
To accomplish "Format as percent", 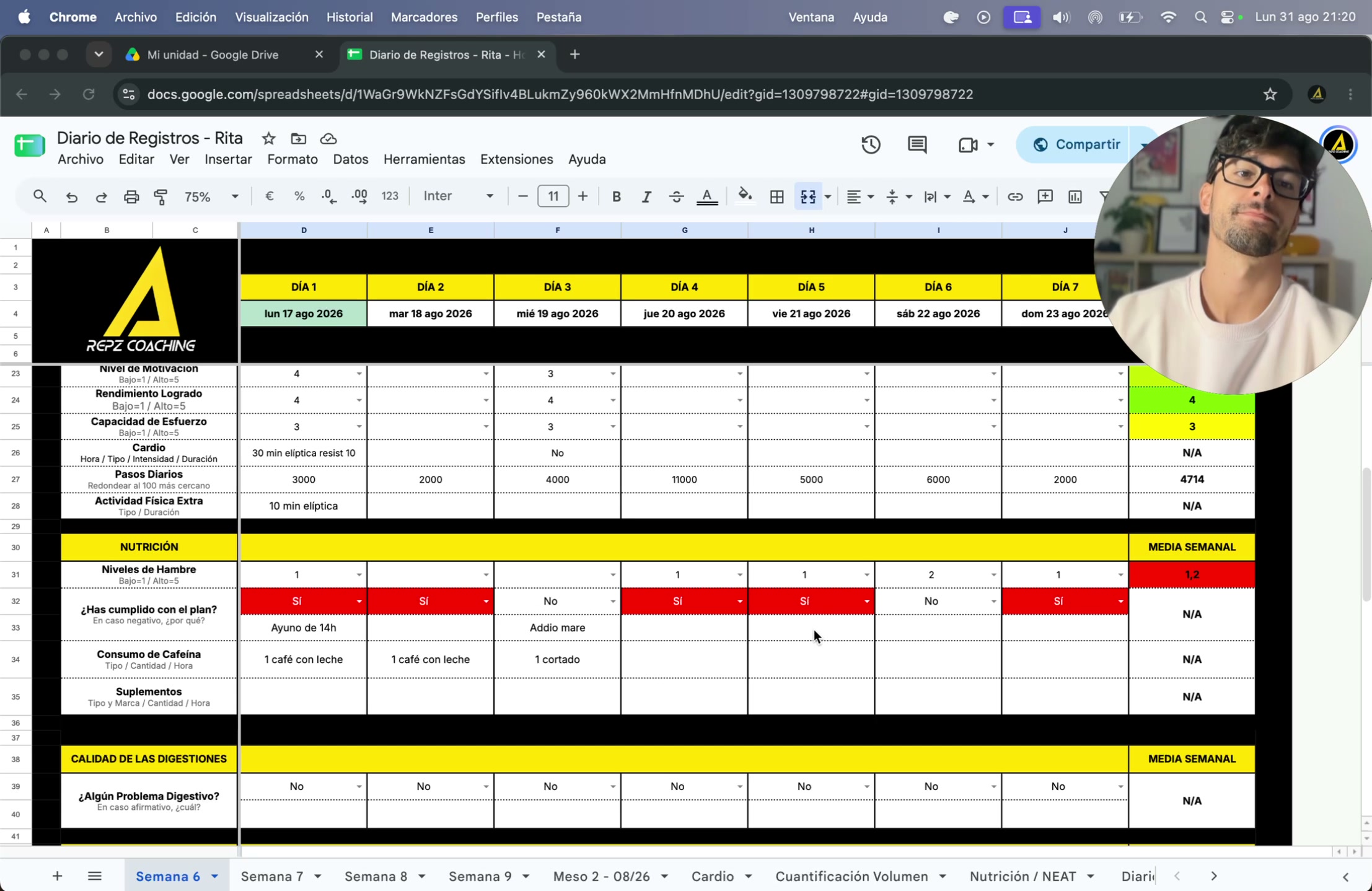I will 299,196.
